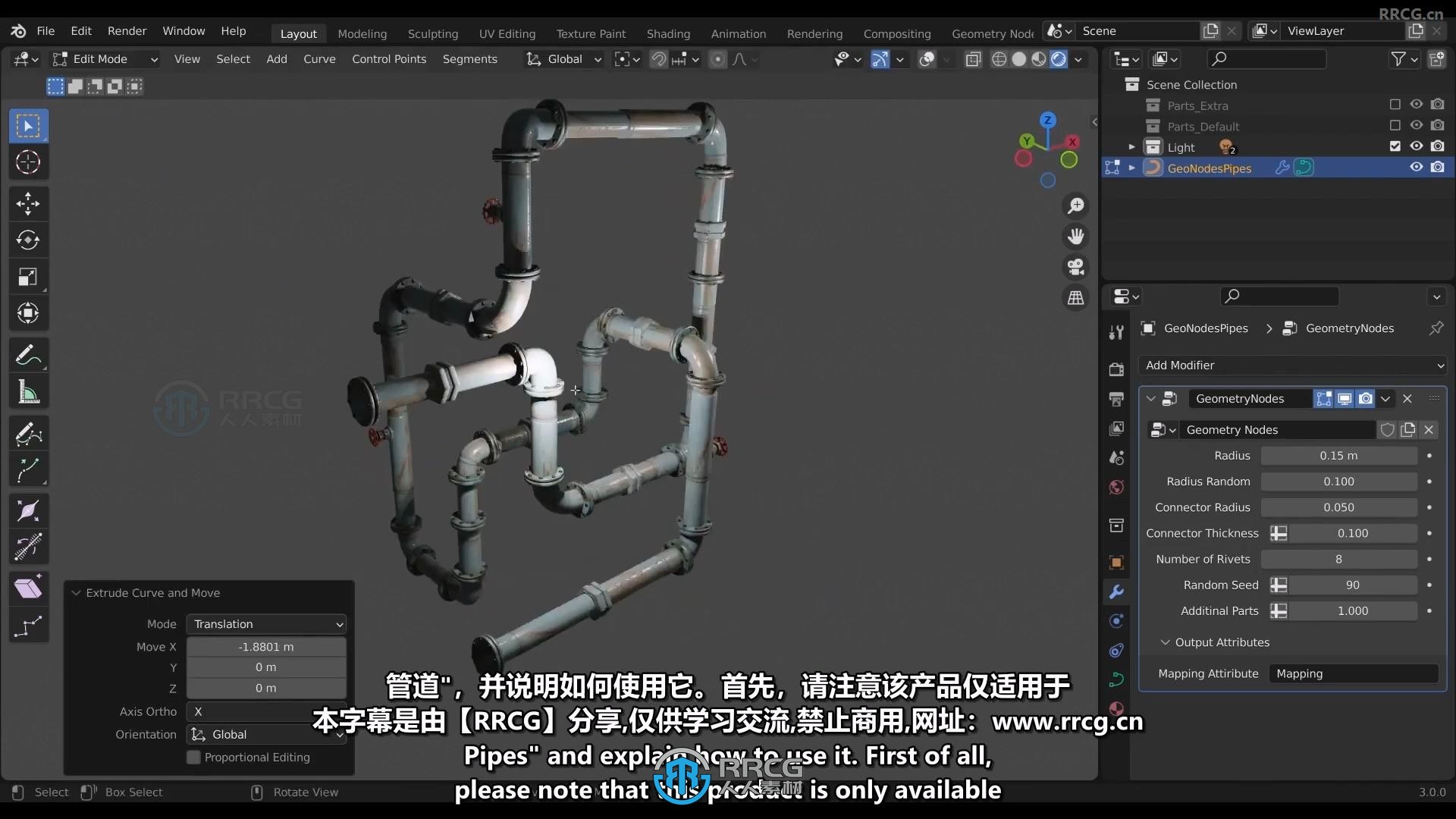Open the Geometry Nodes tab

point(991,33)
